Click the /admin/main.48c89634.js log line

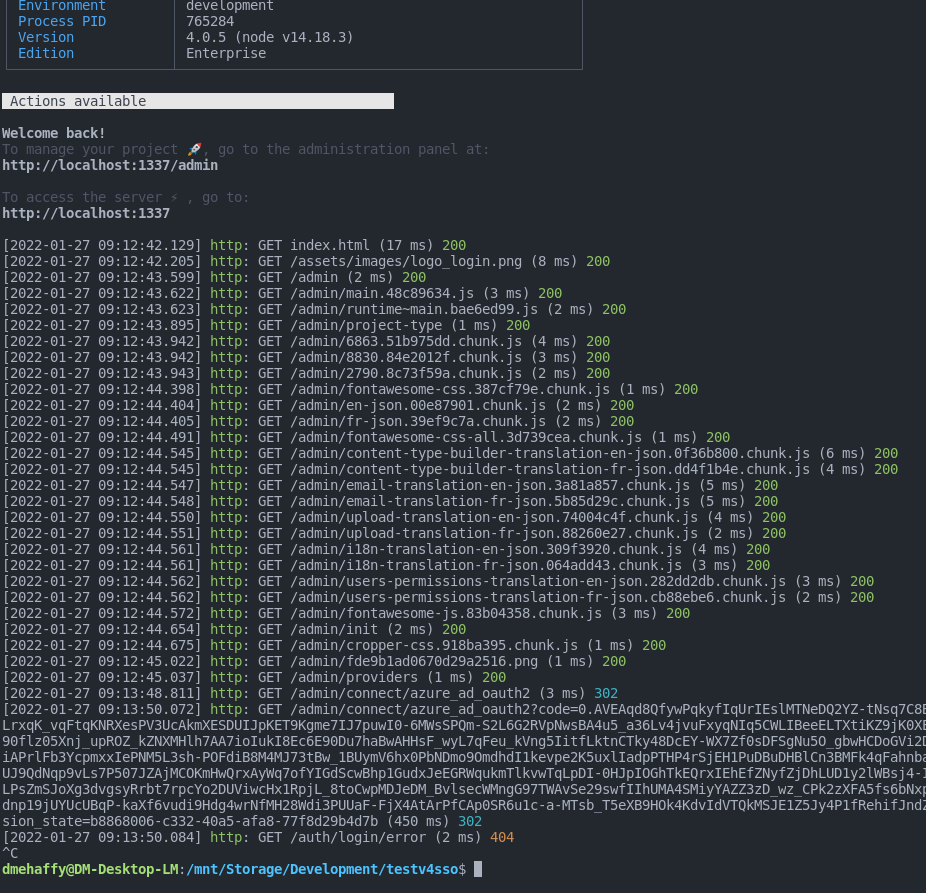282,293
